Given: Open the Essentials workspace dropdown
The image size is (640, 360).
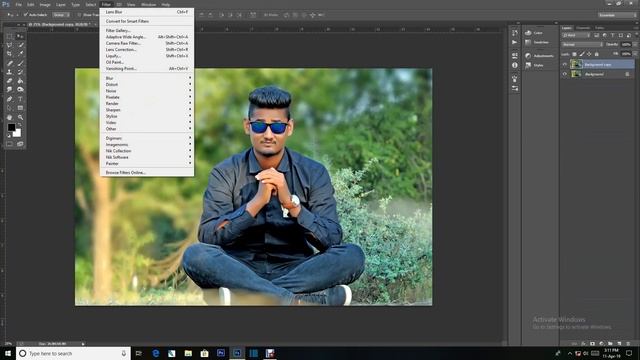Looking at the screenshot, I should point(617,15).
